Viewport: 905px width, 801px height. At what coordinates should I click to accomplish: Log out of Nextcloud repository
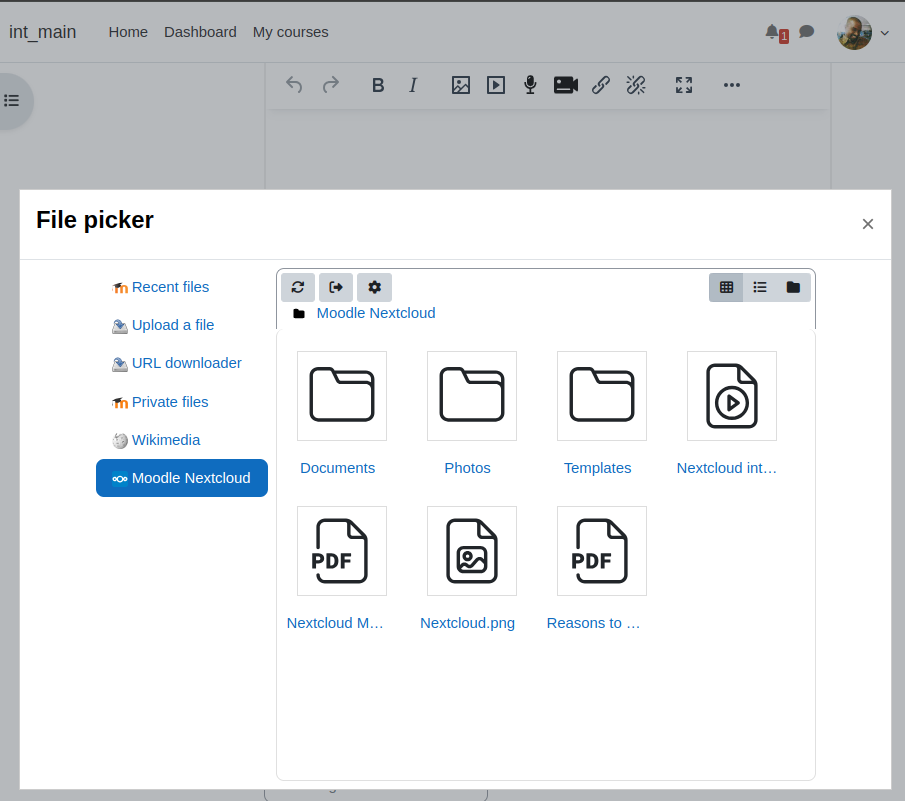coord(336,287)
